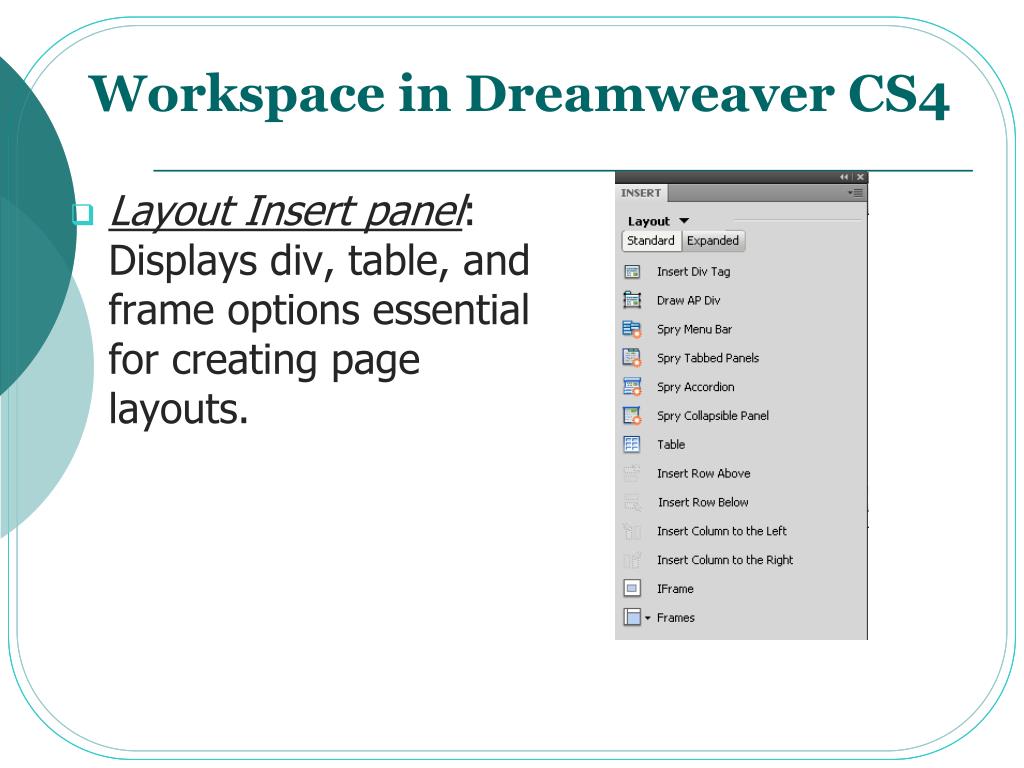Click Insert Column to the Left icon
The image size is (1024, 768).
click(632, 531)
